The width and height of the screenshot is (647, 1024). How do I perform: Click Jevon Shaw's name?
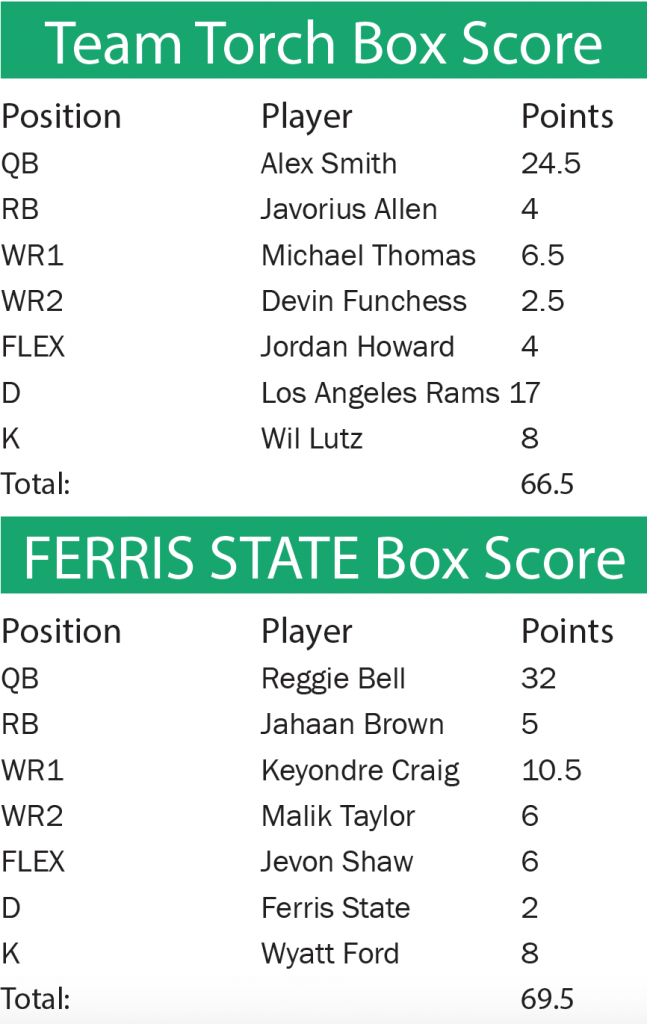click(337, 862)
